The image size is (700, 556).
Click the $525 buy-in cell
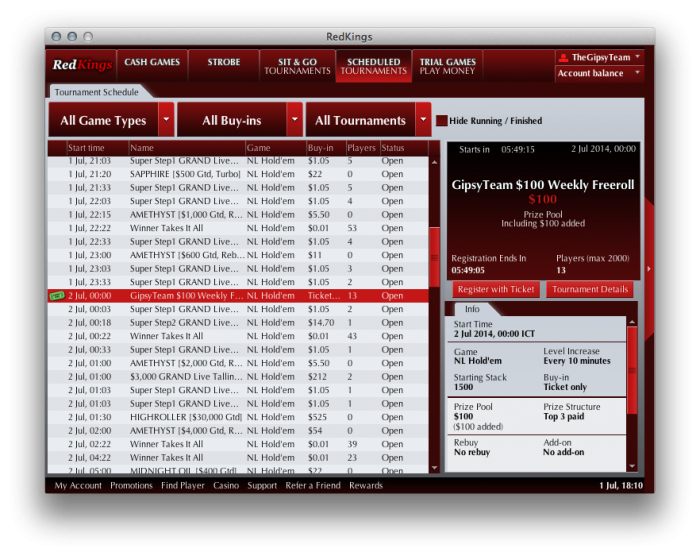coord(317,417)
